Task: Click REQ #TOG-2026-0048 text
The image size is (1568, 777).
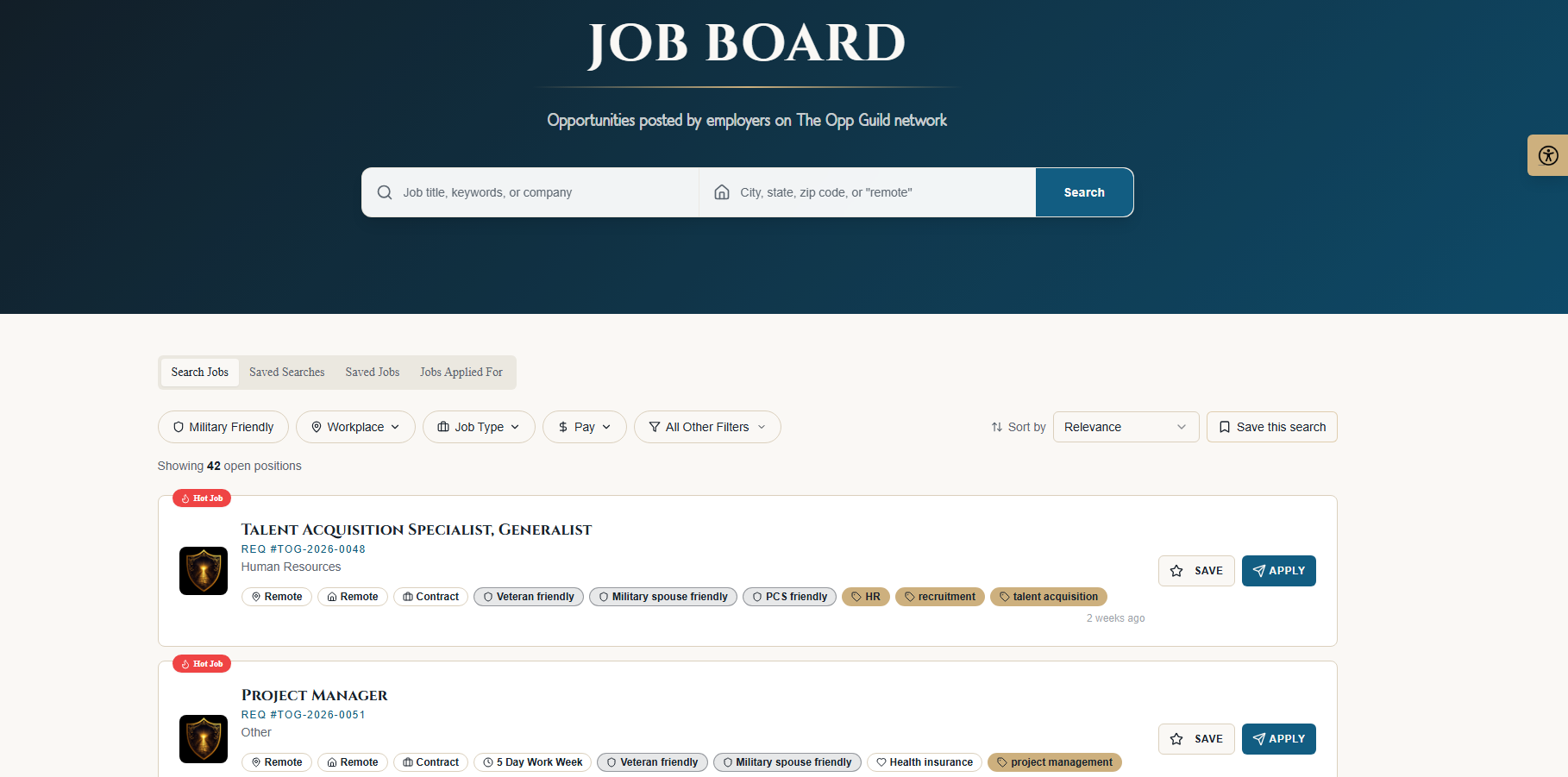Action: tap(304, 549)
